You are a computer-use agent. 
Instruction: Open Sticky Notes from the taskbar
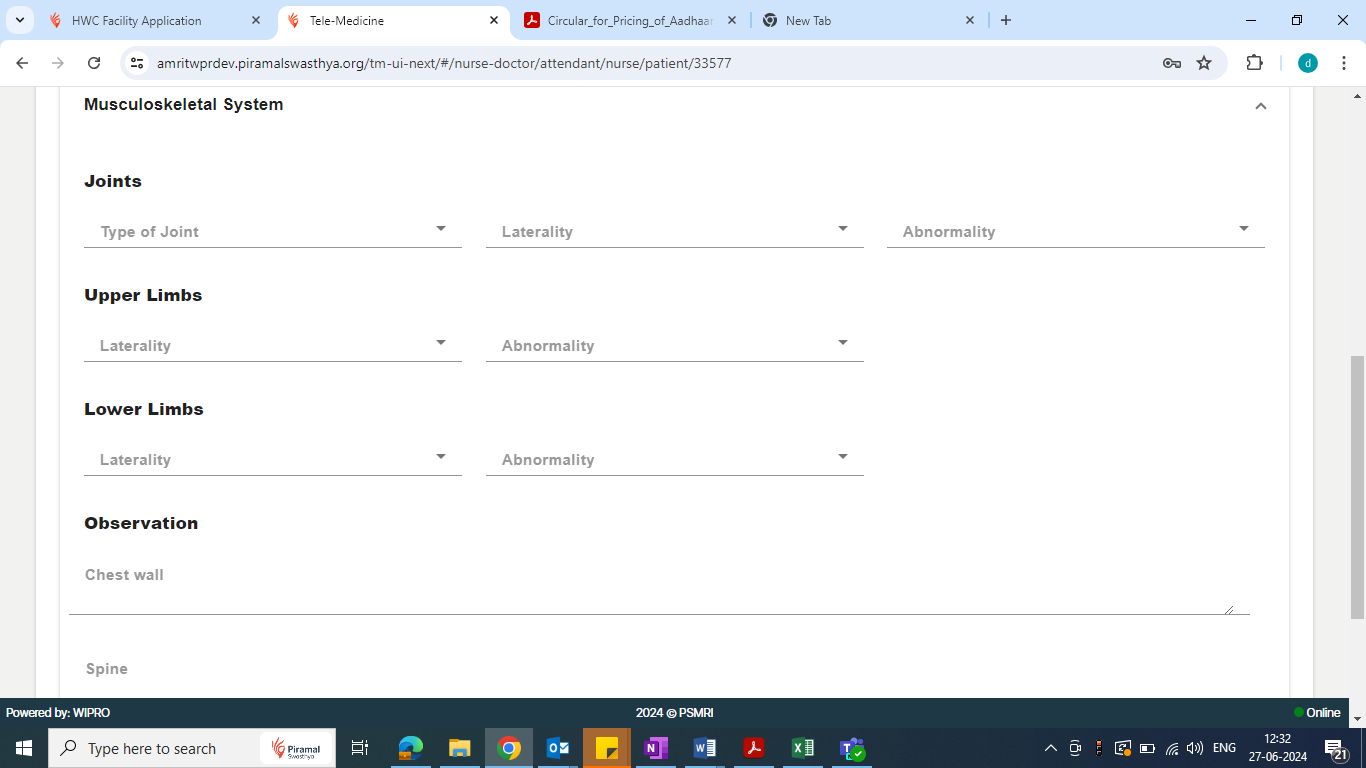pos(607,748)
